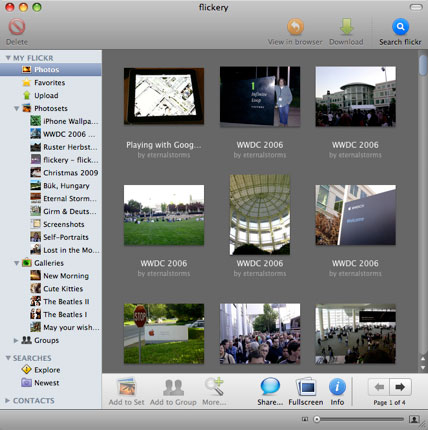Click the Add to Group icon
Image resolution: width=428 pixels, height=430 pixels.
(173, 387)
